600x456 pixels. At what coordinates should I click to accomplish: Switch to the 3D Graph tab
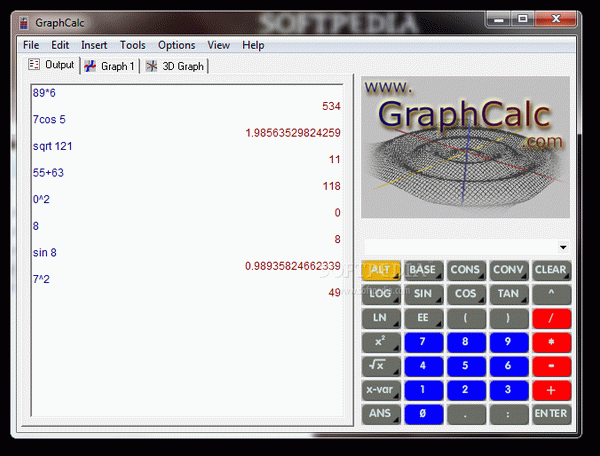[175, 66]
